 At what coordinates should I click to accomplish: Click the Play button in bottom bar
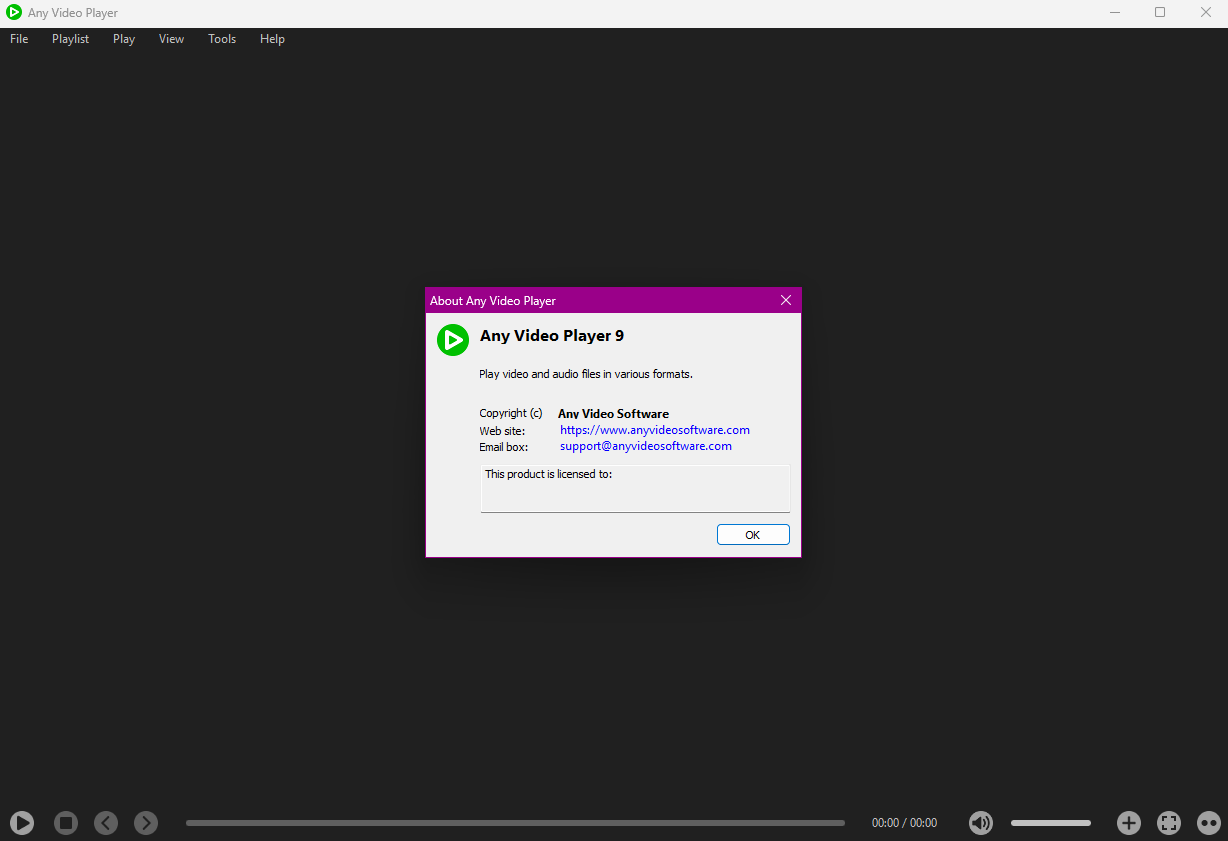coord(22,823)
